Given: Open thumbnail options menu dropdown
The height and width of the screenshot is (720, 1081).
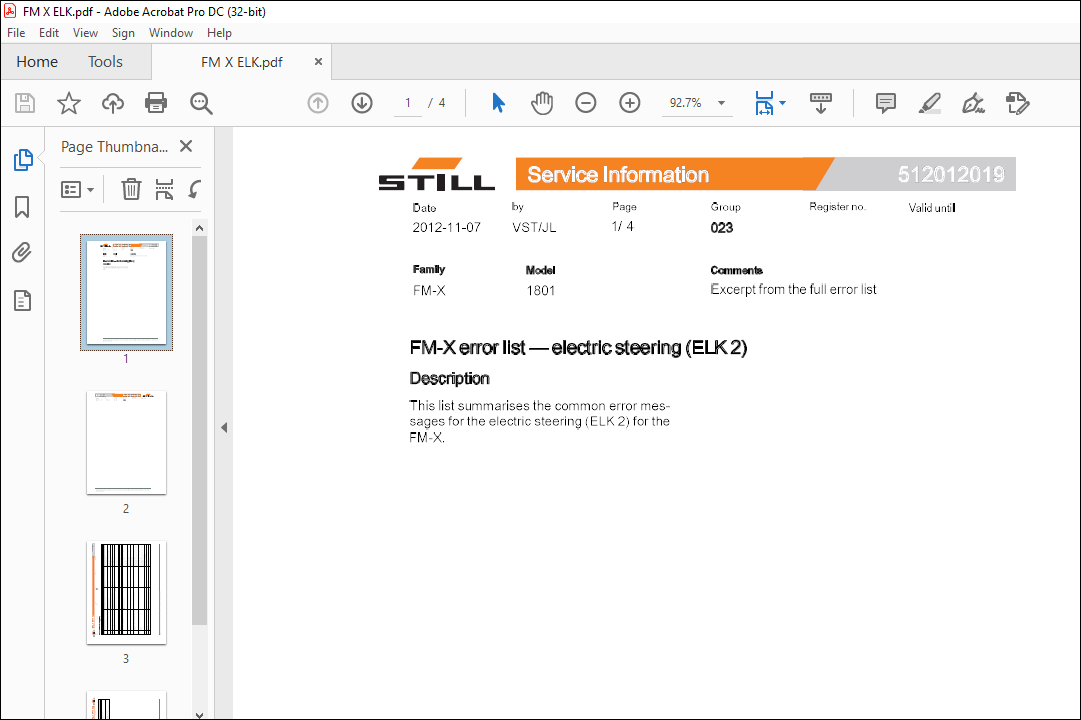Looking at the screenshot, I should (77, 189).
